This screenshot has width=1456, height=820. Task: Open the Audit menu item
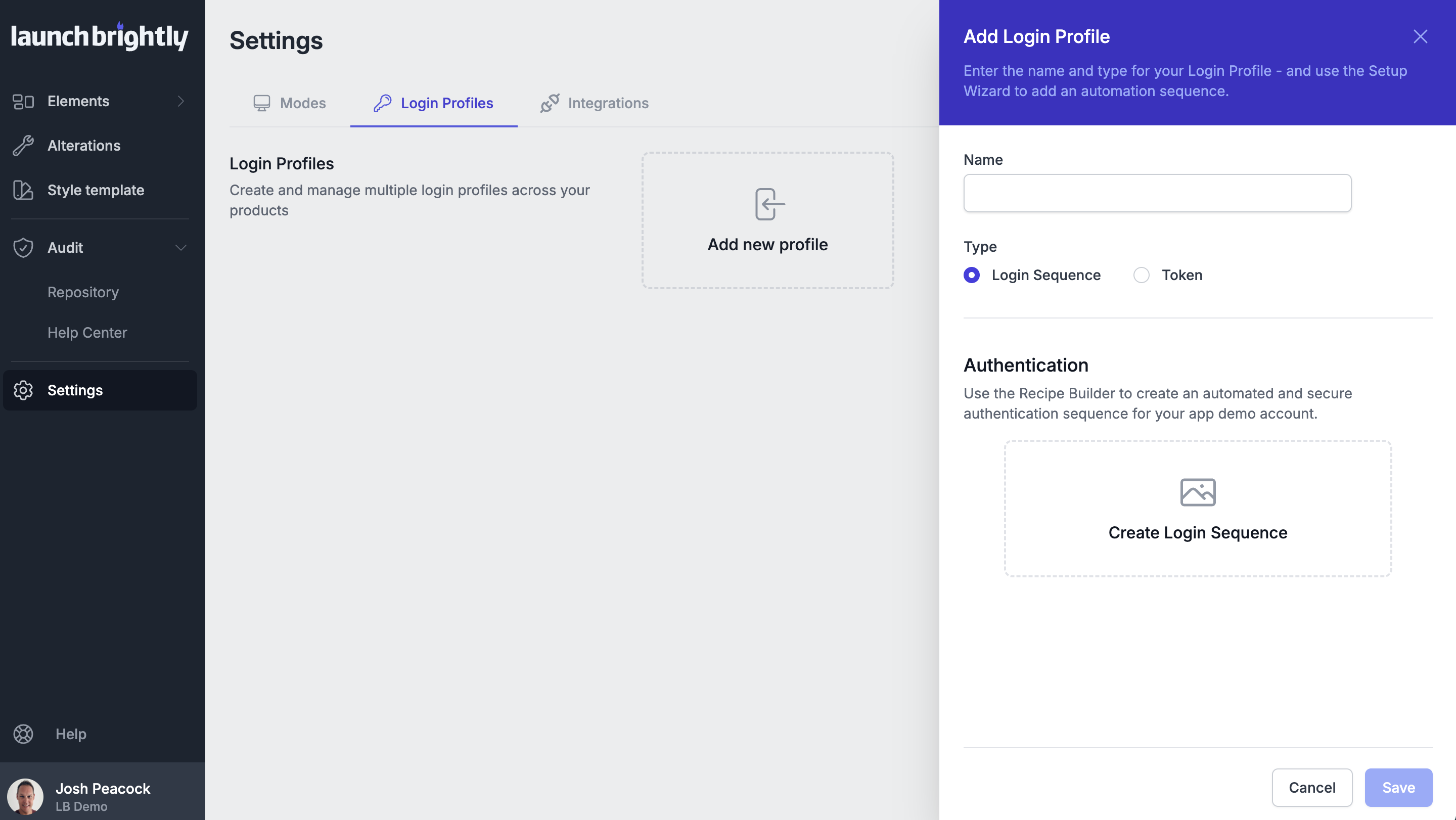[100, 248]
